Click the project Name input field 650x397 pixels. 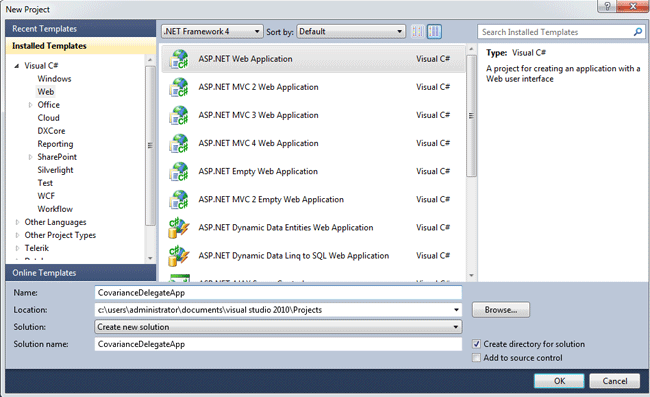point(278,293)
